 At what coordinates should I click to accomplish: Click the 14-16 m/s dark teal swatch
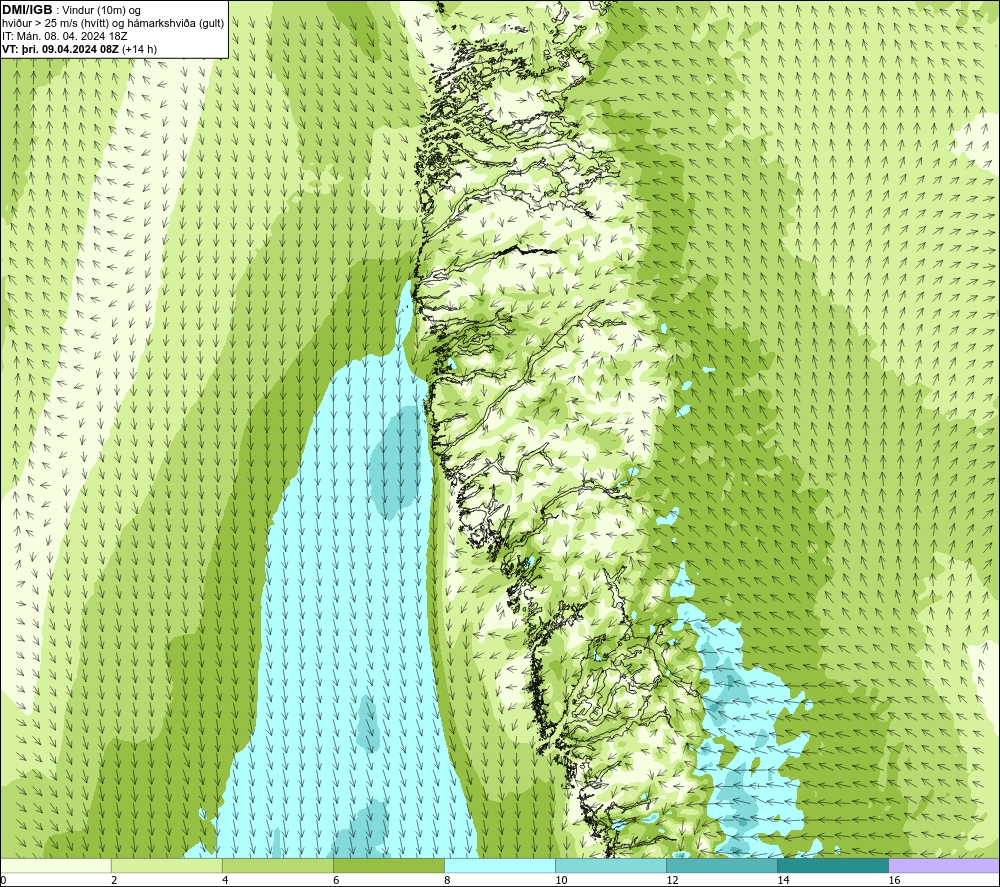pyautogui.click(x=833, y=865)
